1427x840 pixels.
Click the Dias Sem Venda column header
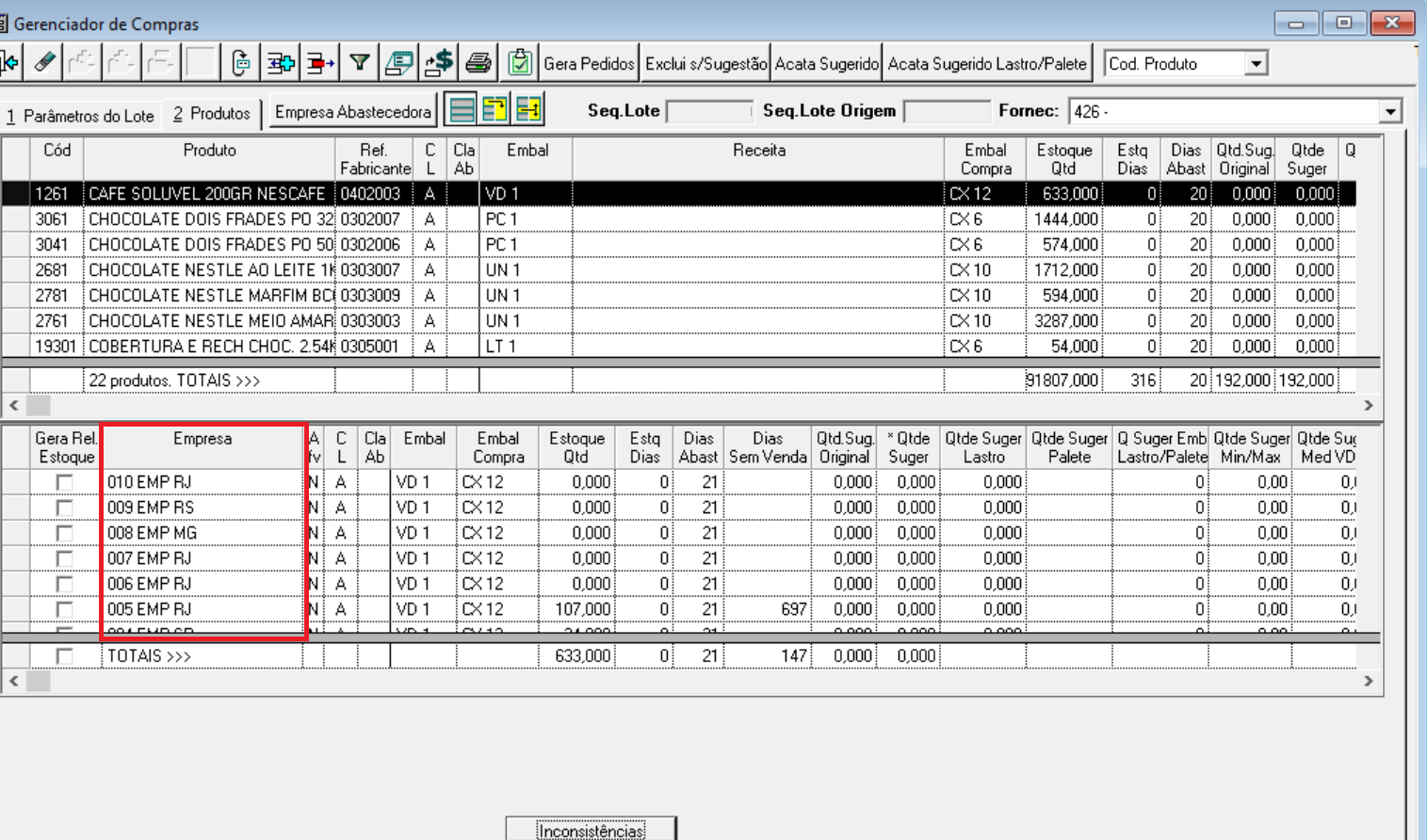point(768,447)
